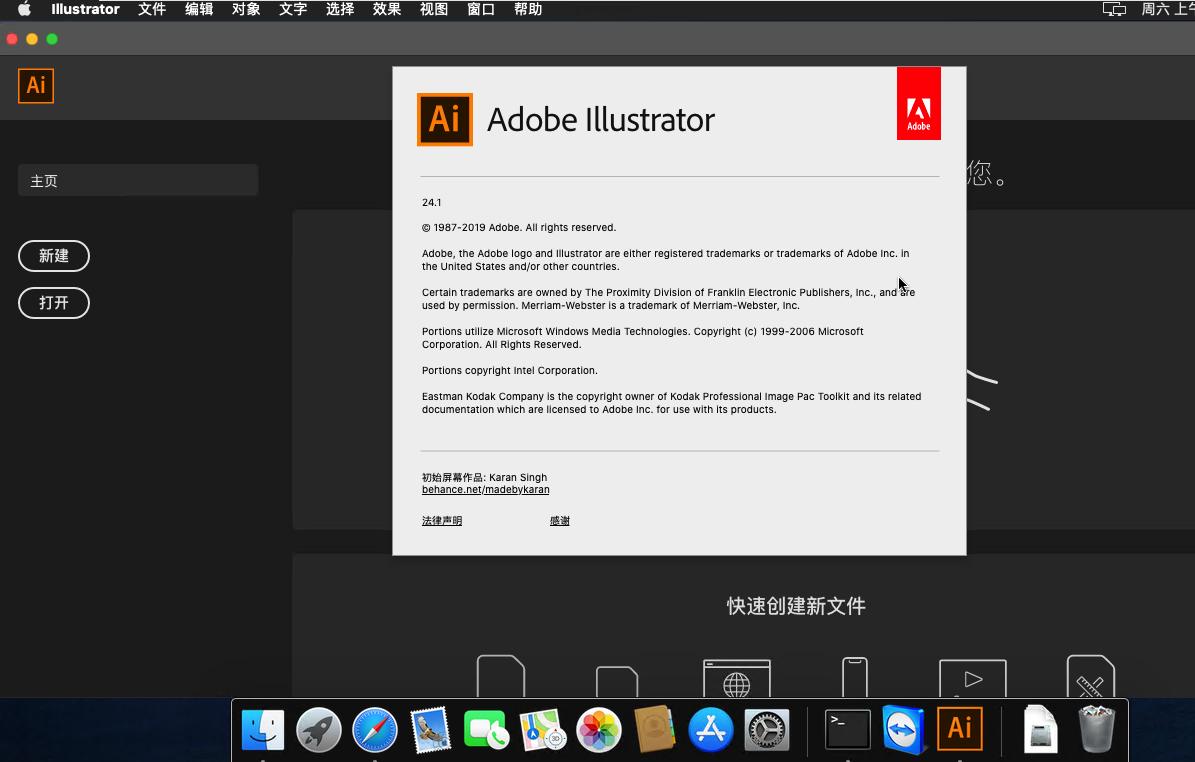Image resolution: width=1195 pixels, height=762 pixels.
Task: Open the 文字 menu
Action: click(x=293, y=9)
